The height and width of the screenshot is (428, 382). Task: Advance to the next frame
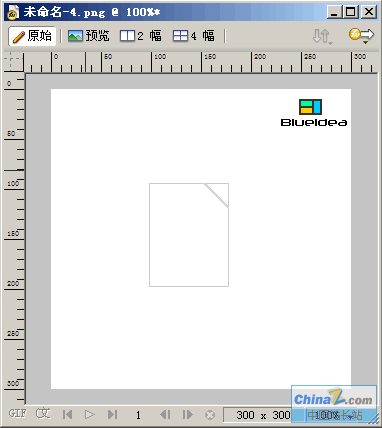pyautogui.click(x=188, y=415)
